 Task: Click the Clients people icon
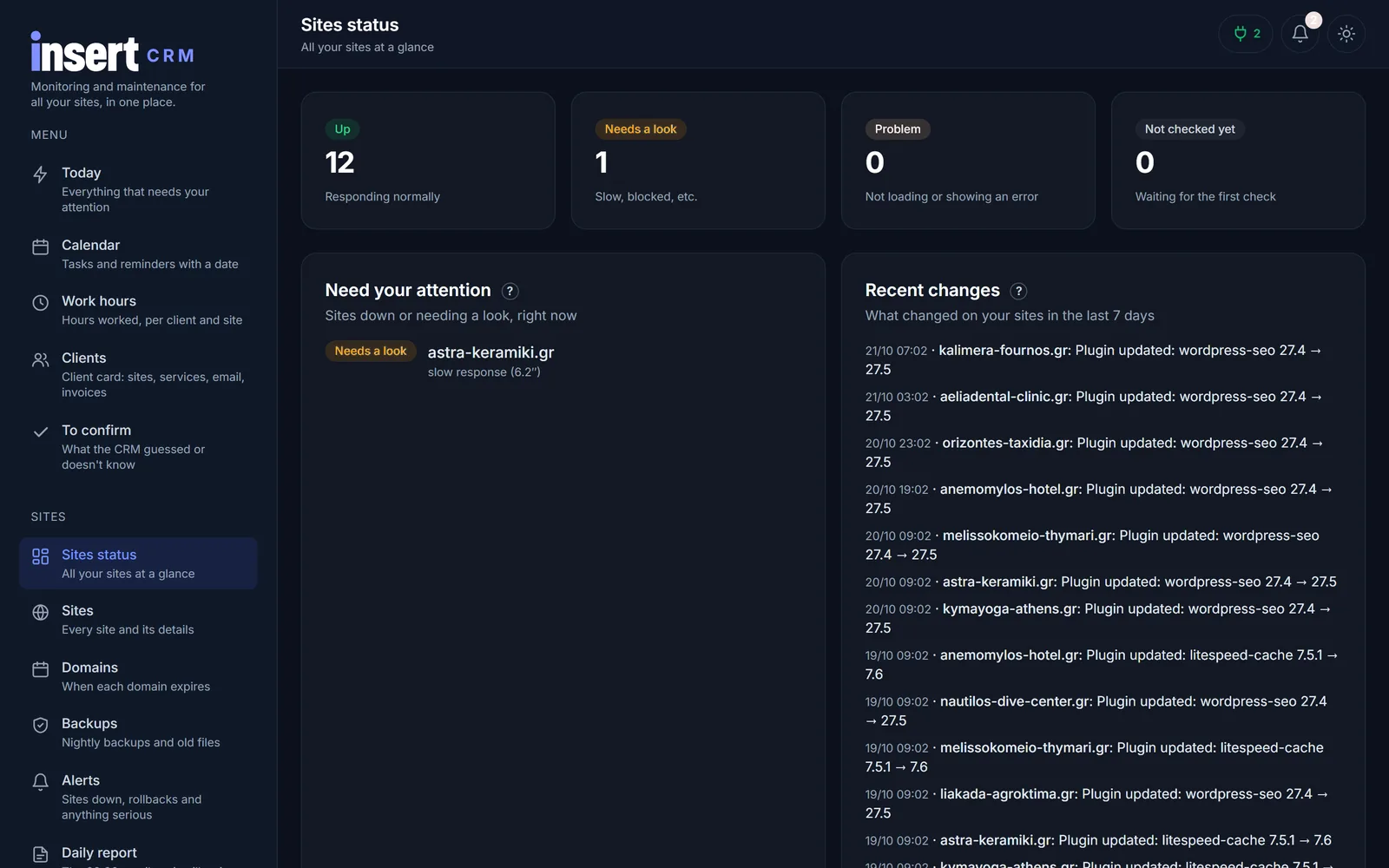(x=40, y=359)
